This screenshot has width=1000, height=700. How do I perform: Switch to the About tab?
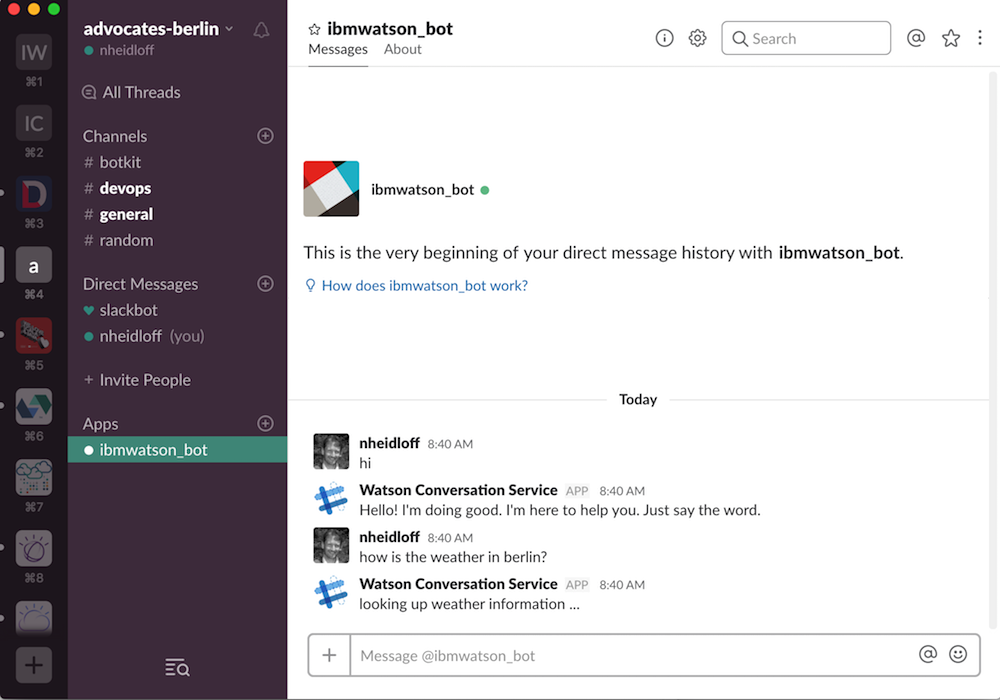402,49
